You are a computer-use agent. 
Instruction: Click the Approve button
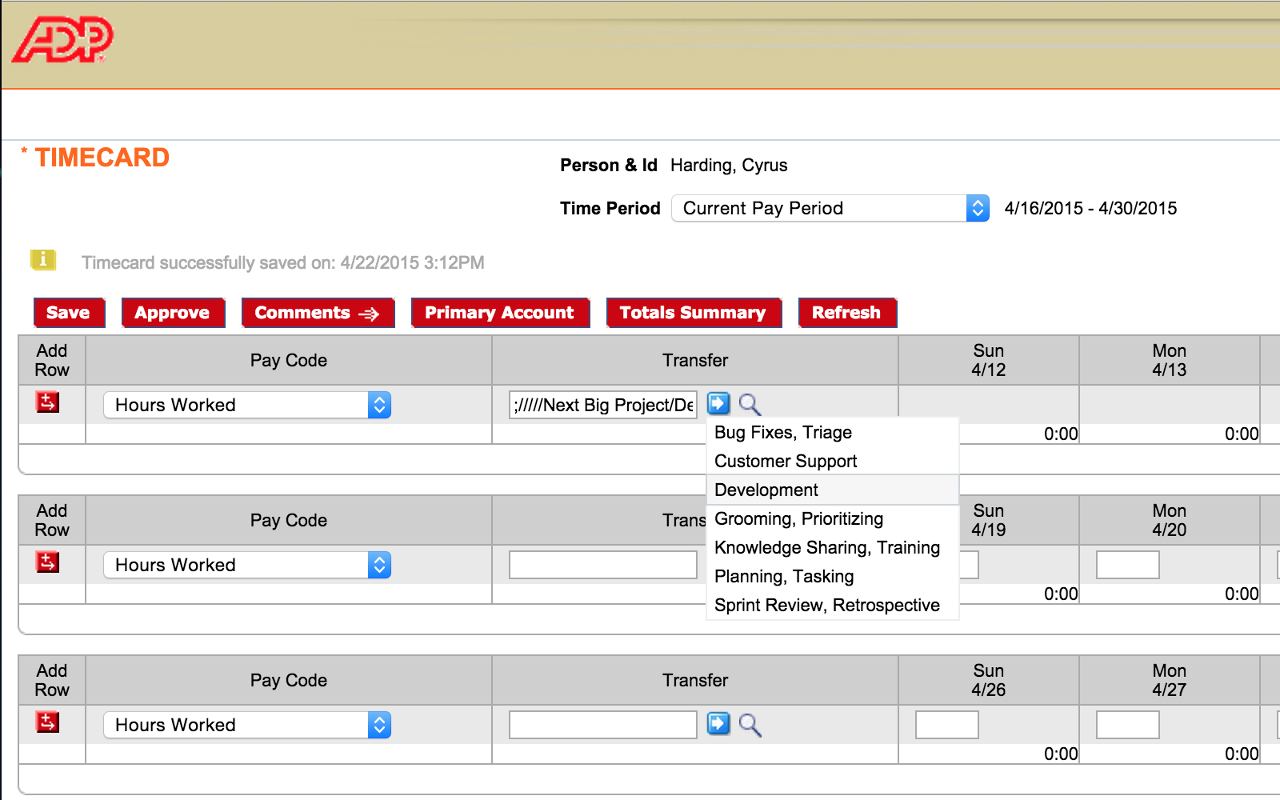pos(173,312)
